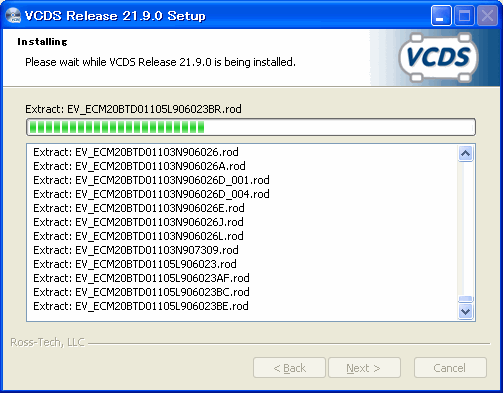
Task: Click the installer disc icon in title bar
Action: click(13, 15)
